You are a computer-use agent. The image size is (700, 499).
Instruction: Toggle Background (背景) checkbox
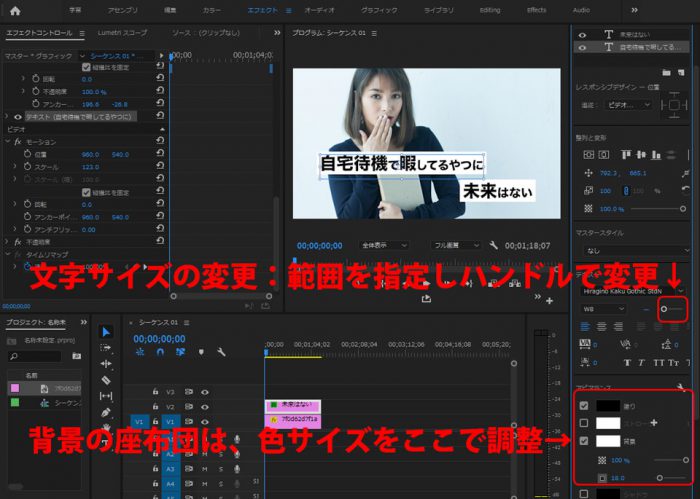(584, 441)
